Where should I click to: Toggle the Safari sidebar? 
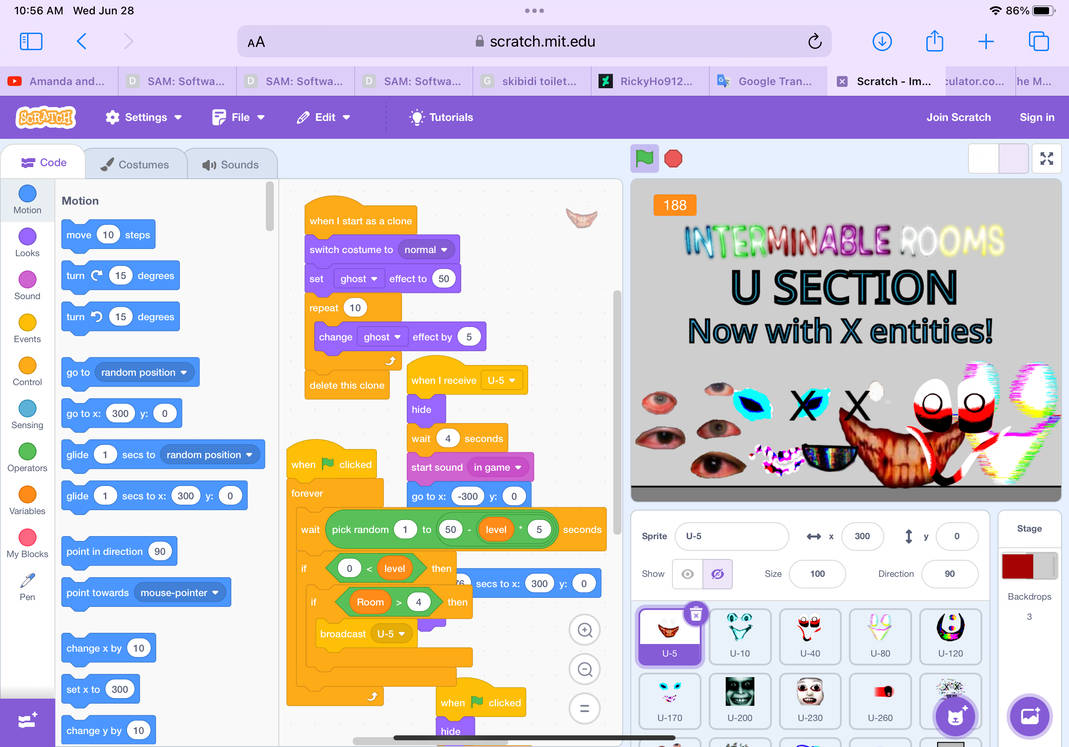[x=31, y=42]
